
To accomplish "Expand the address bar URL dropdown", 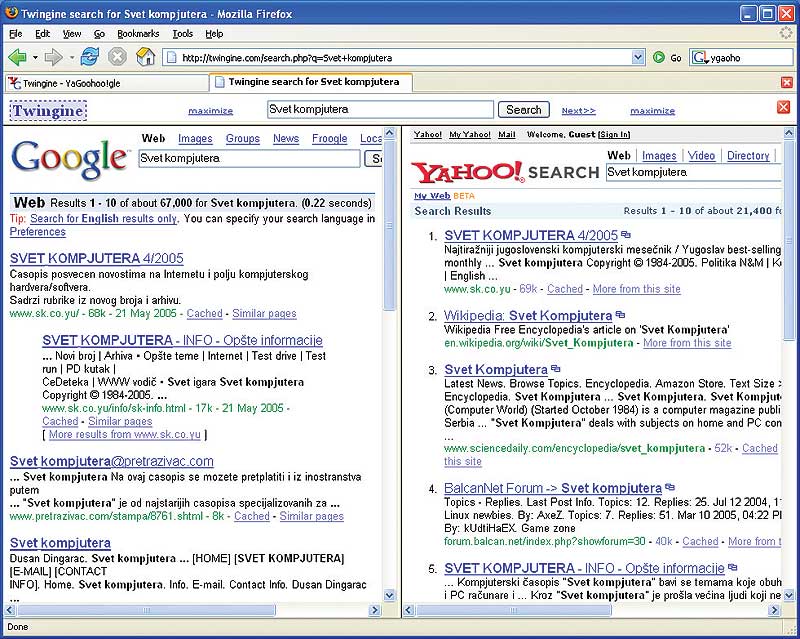I will point(638,58).
